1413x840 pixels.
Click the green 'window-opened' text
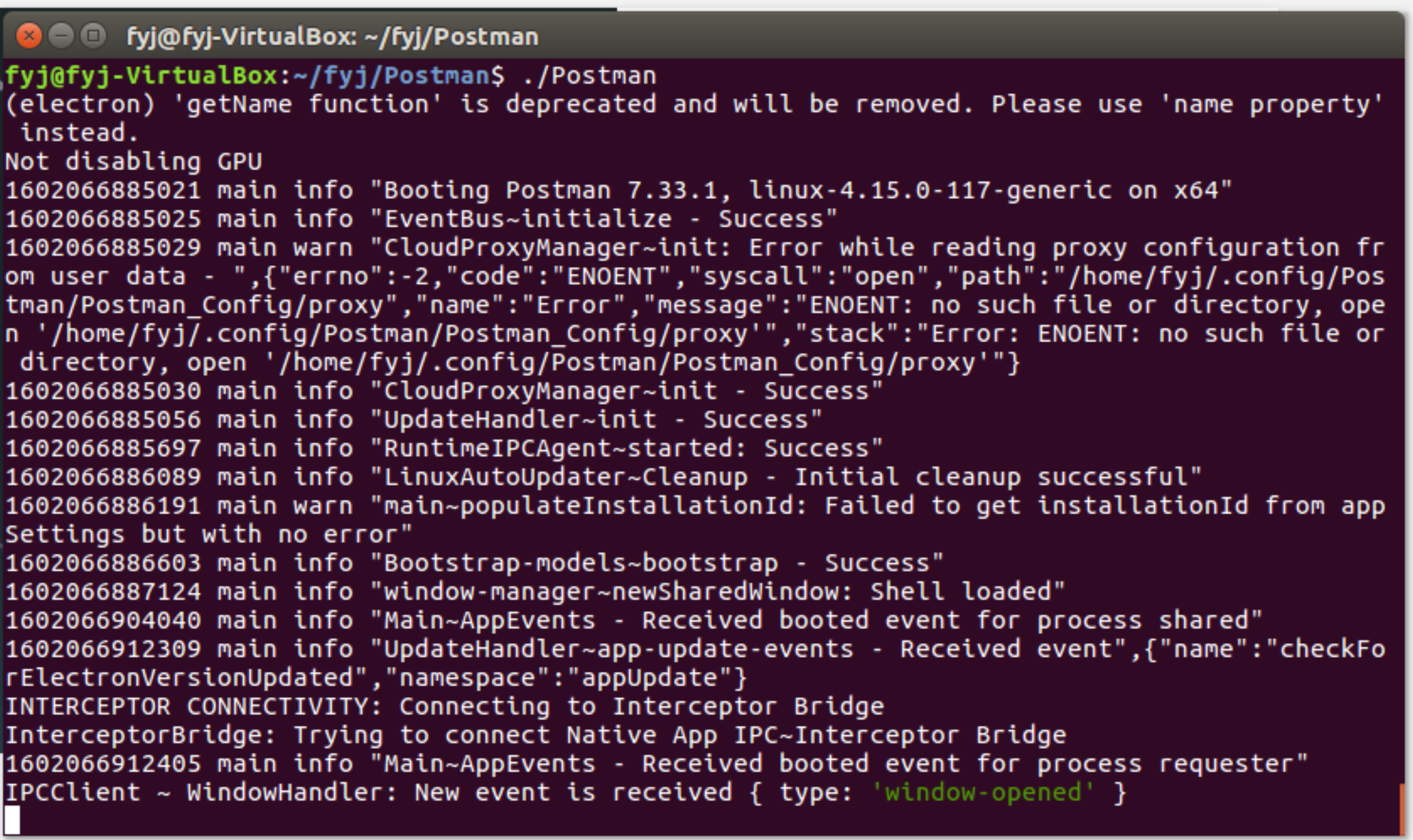coord(982,792)
